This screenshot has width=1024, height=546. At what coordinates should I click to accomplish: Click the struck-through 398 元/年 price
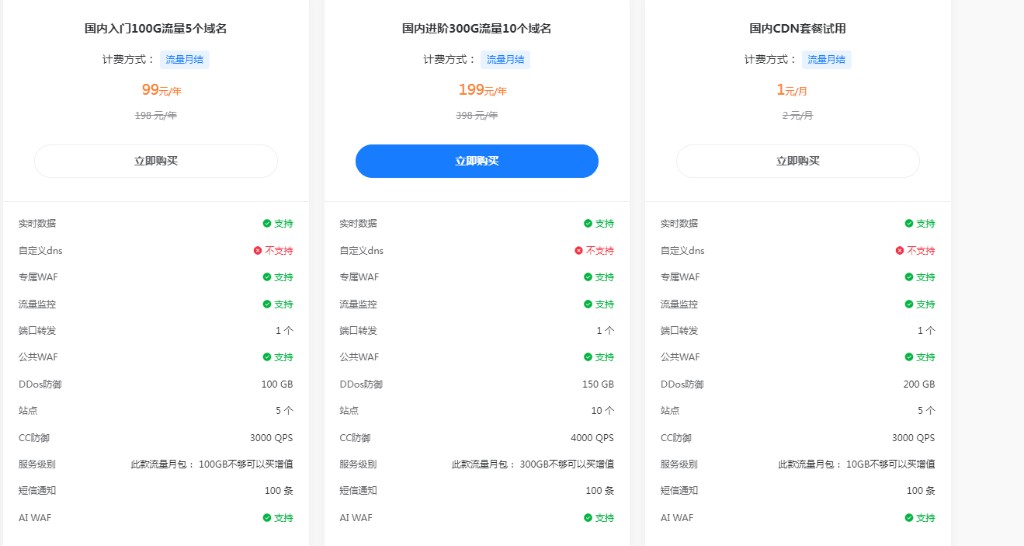pyautogui.click(x=477, y=116)
